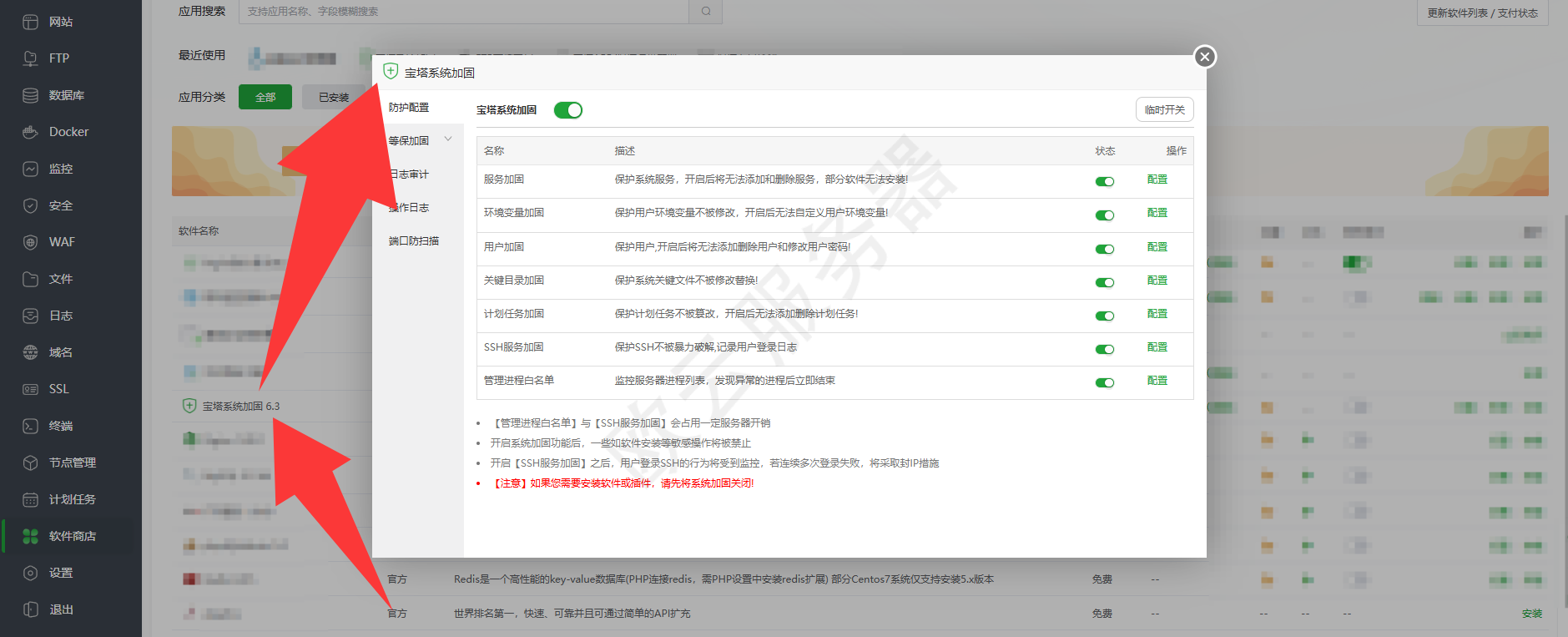Click 配置 link for 用户加固

click(1157, 247)
